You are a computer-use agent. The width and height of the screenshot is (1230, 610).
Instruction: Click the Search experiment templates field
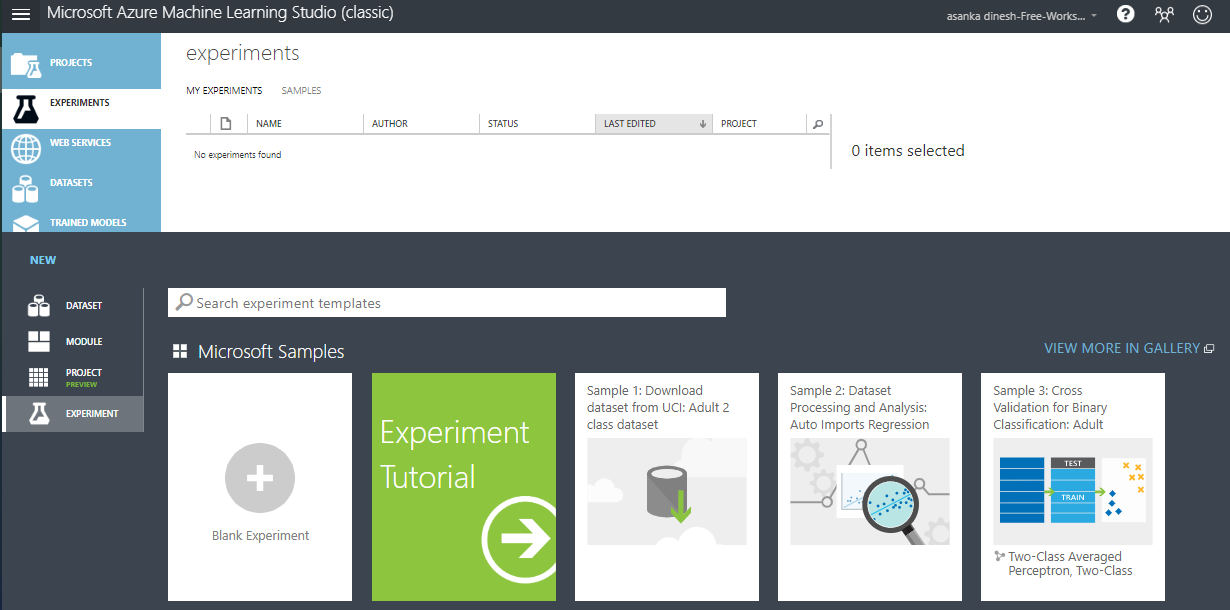pyautogui.click(x=446, y=303)
